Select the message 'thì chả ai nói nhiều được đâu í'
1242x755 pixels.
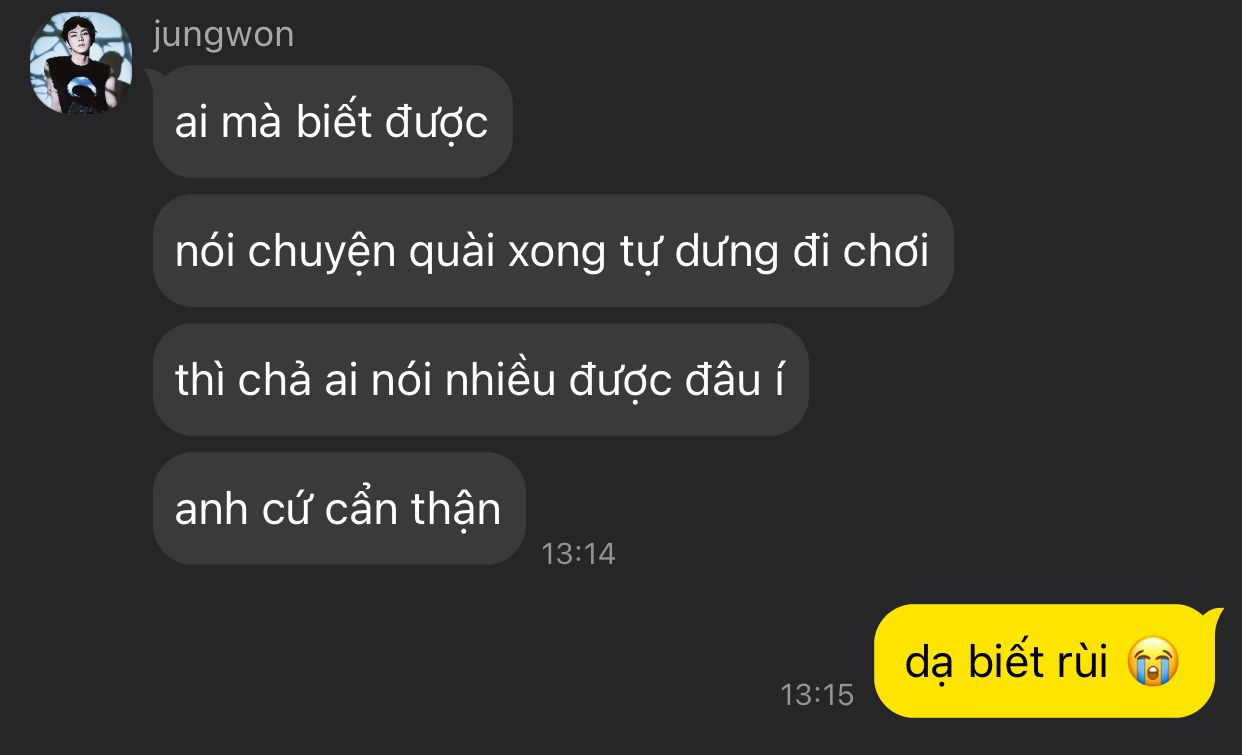pyautogui.click(x=480, y=379)
